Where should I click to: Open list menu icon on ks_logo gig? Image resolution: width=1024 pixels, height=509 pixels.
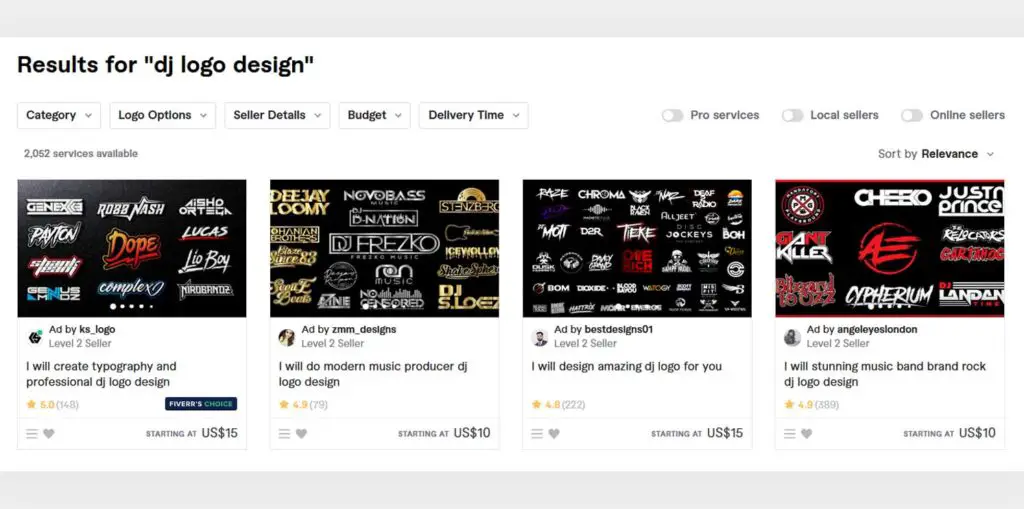coord(32,433)
